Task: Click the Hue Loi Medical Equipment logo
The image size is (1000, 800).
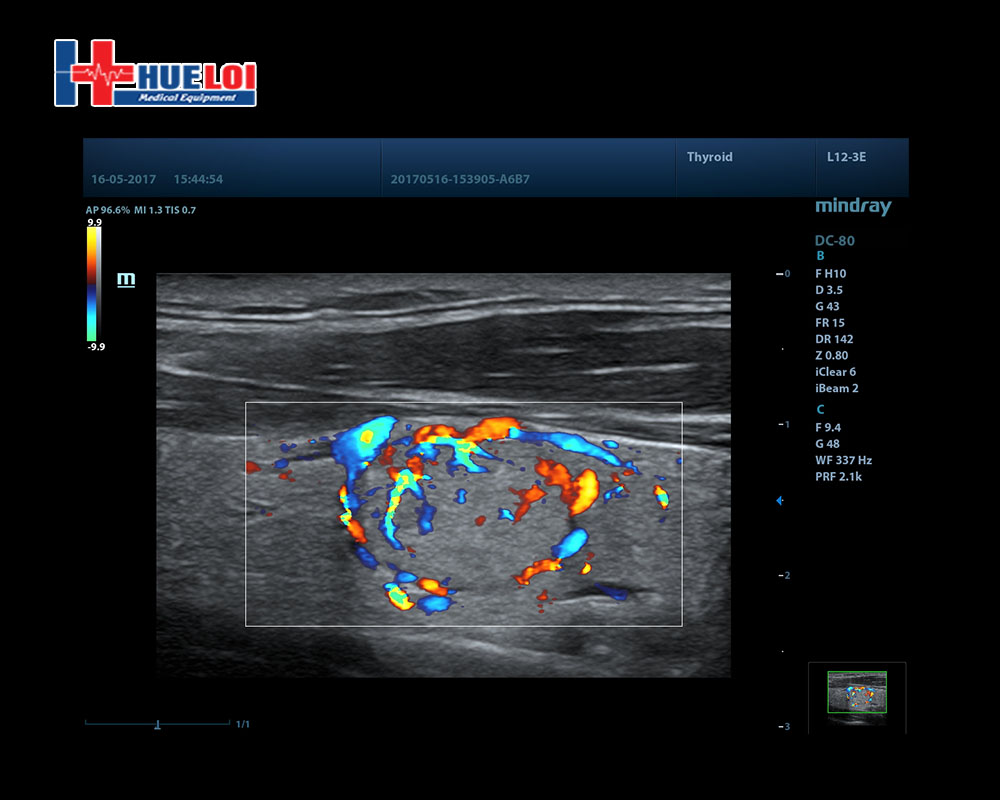Action: pyautogui.click(x=156, y=73)
